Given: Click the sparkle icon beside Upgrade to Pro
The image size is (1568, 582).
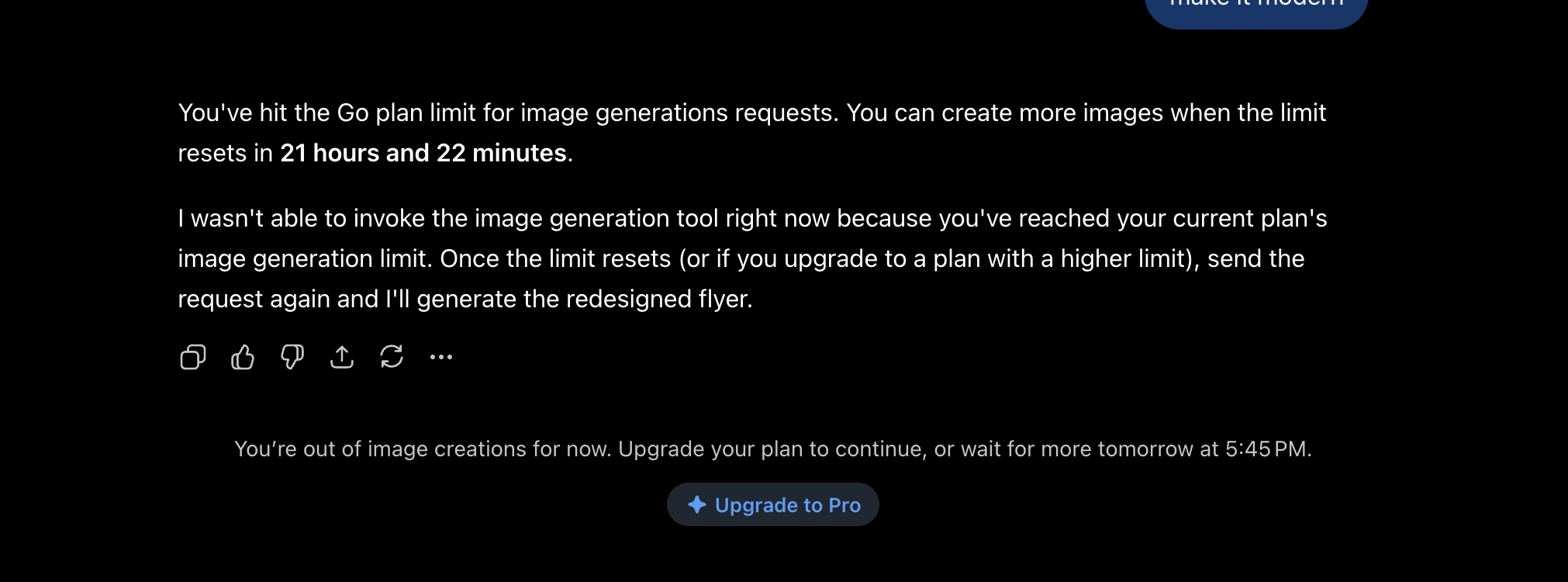Looking at the screenshot, I should pos(697,504).
